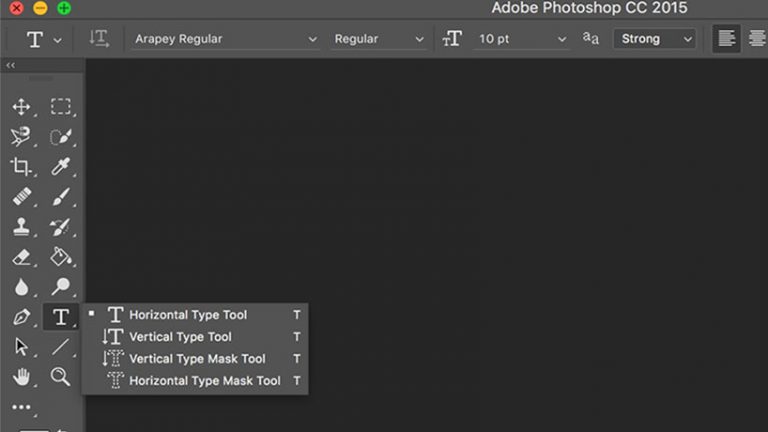Screen dimensions: 768x432
Task: Choose the Path Selection arrow tool
Action: (22, 347)
